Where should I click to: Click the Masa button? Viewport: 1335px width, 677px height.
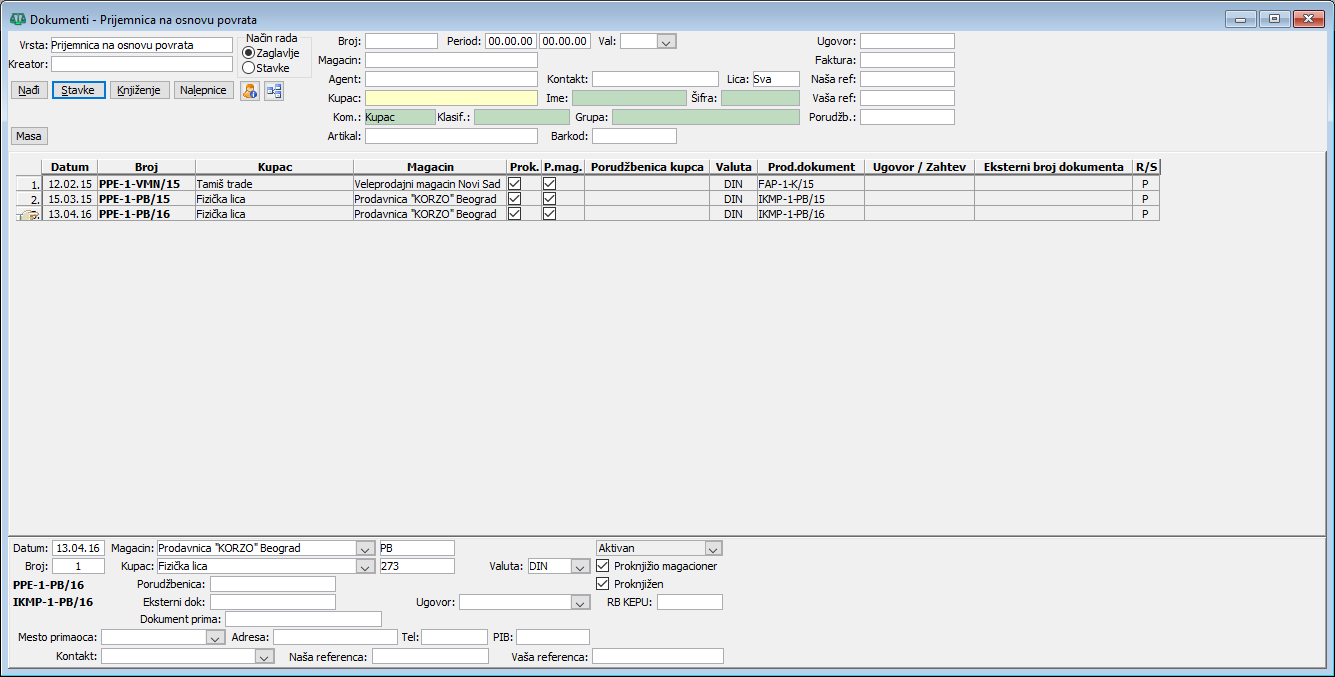30,136
